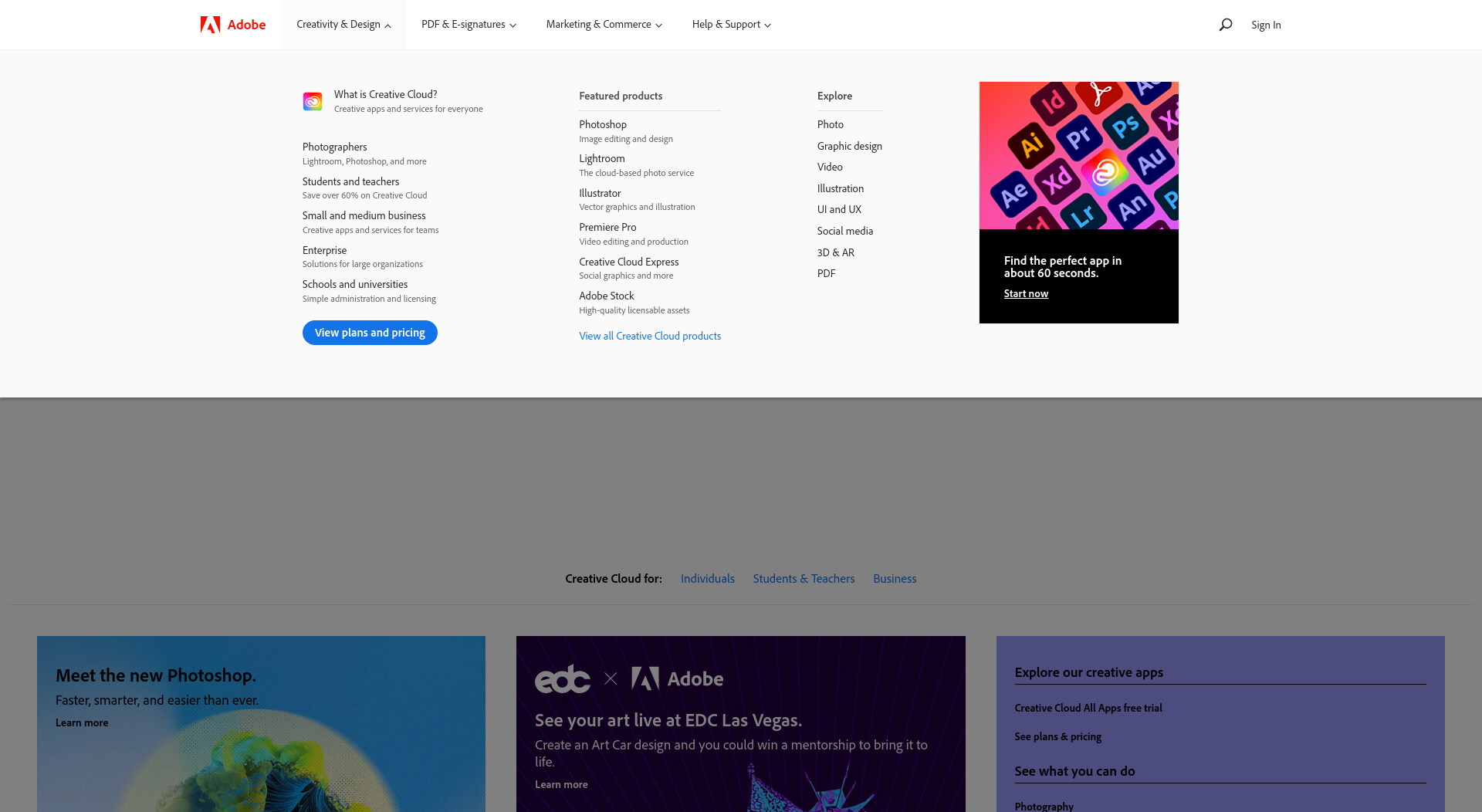Click the An app tile in promo image
Viewport: 1482px width, 812px height.
(x=1131, y=206)
